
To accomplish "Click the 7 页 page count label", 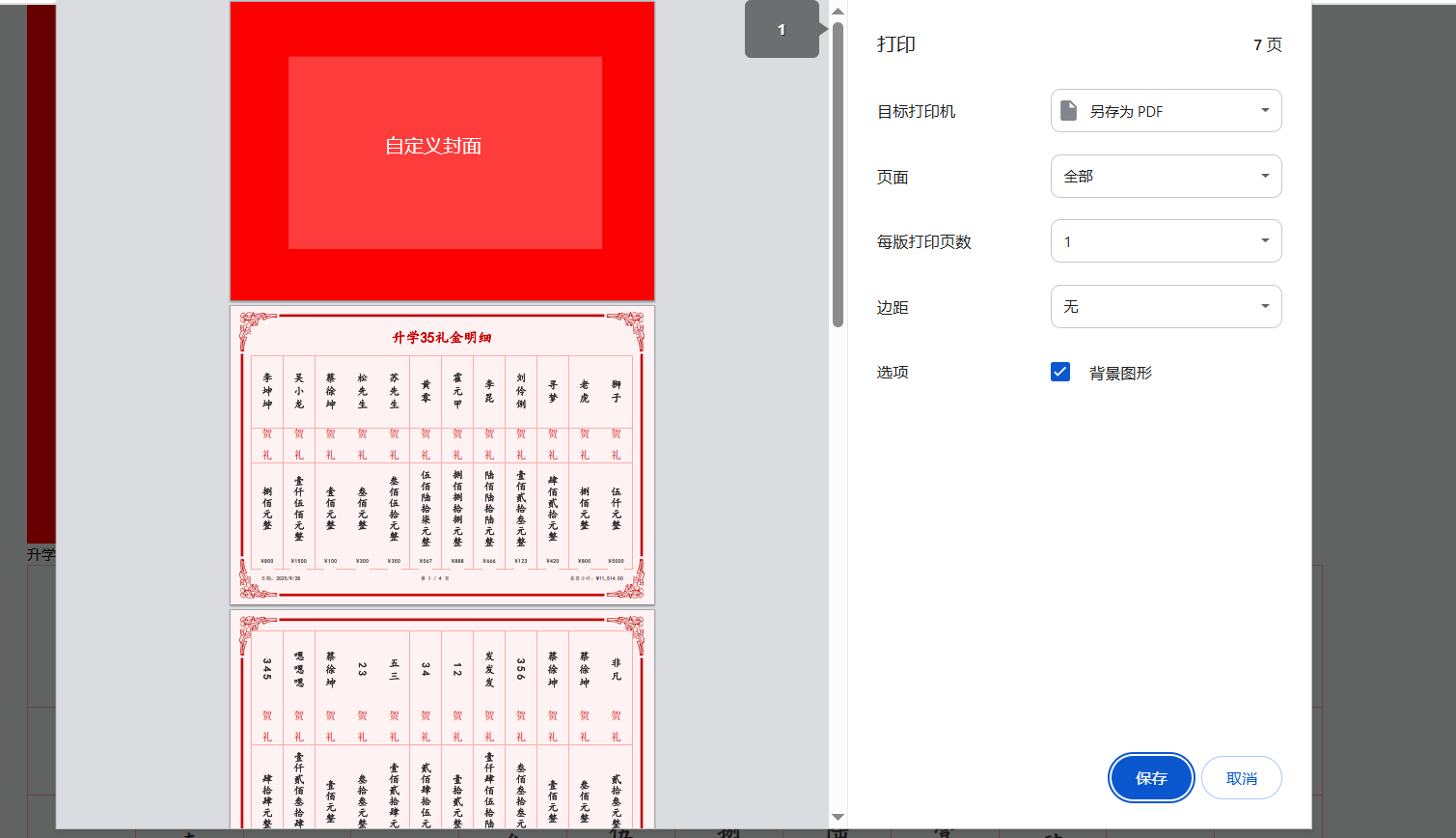I will point(1269,43).
